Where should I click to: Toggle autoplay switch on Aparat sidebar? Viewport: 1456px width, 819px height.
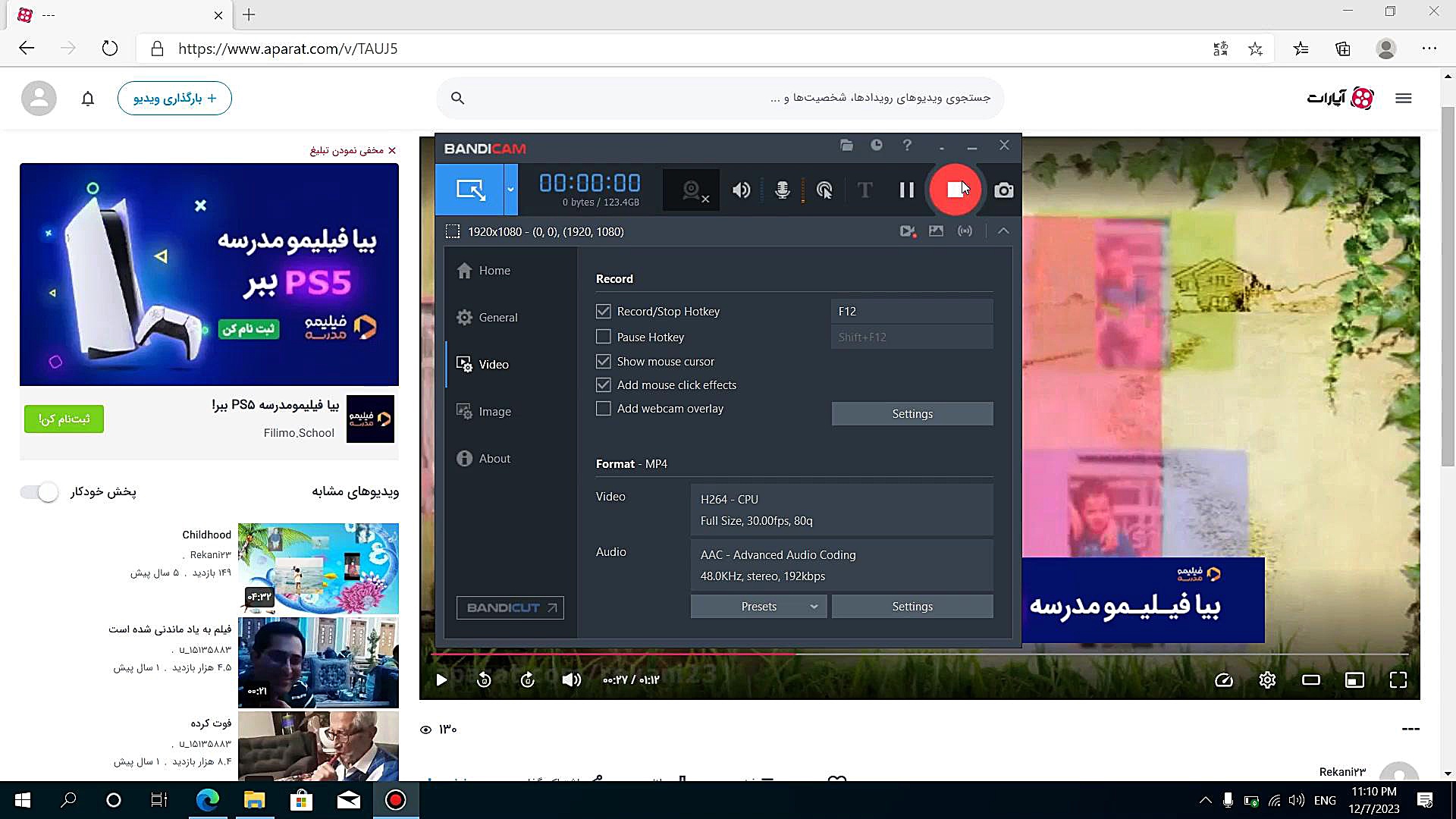(39, 492)
